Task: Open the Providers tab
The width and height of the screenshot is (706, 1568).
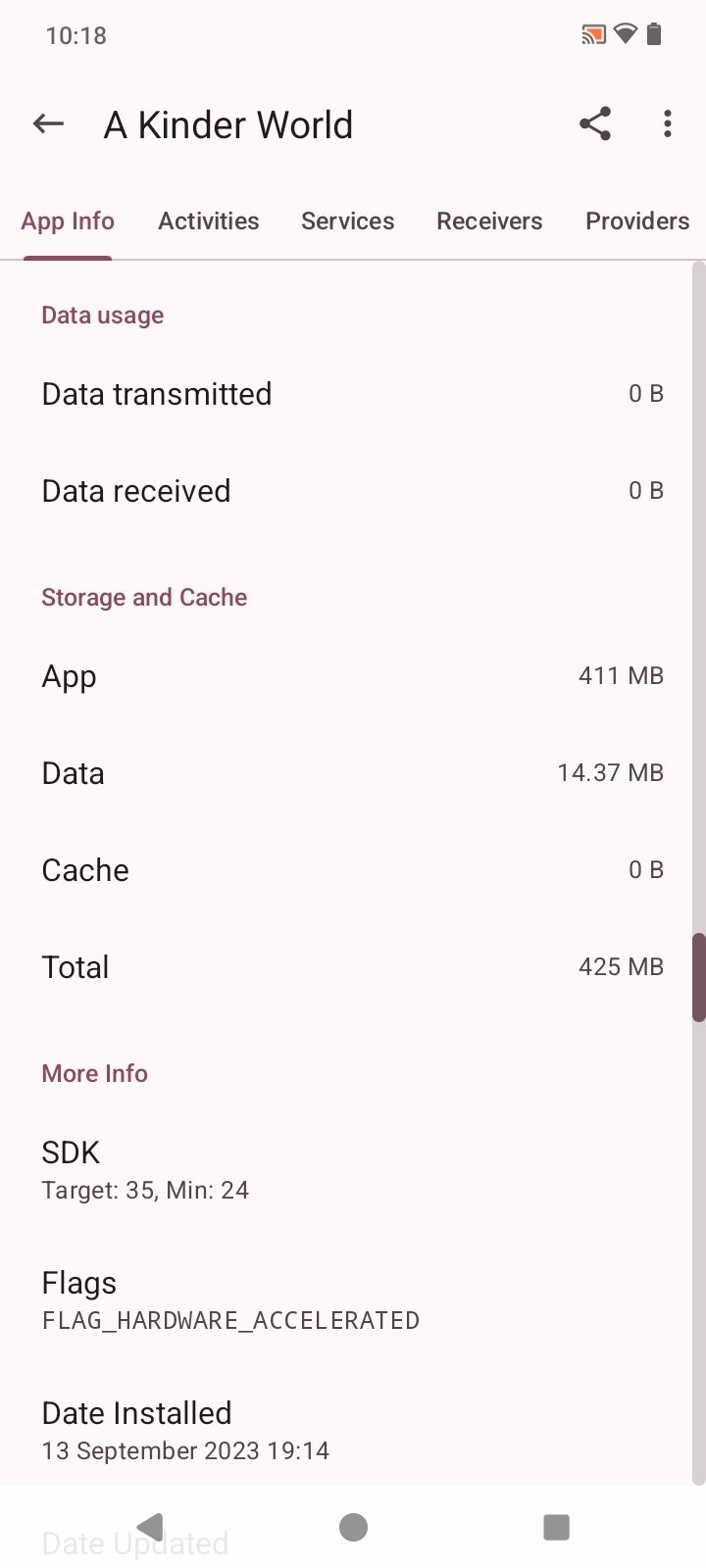Action: coord(637,221)
